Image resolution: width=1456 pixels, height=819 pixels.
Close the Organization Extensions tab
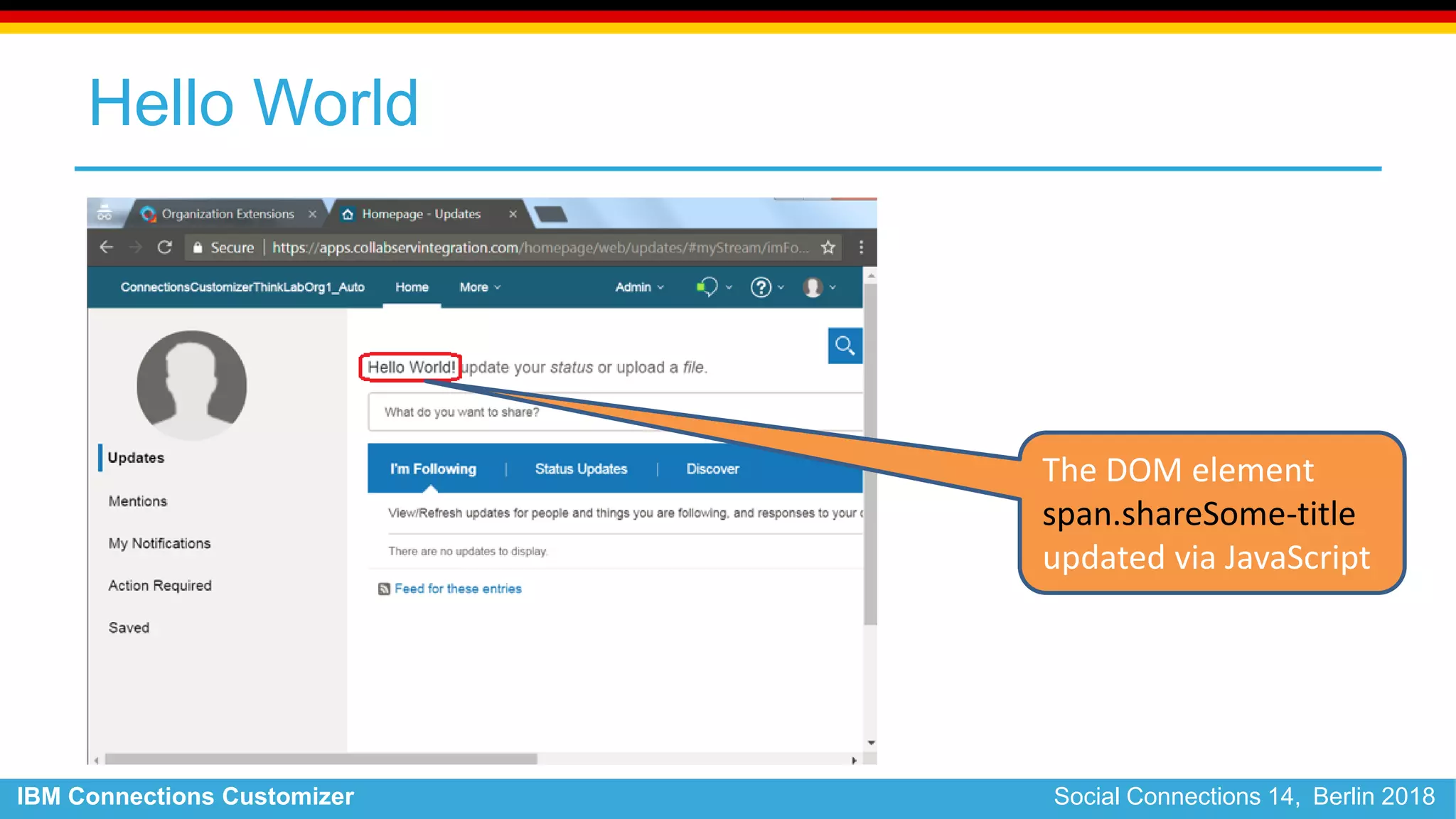(x=312, y=214)
